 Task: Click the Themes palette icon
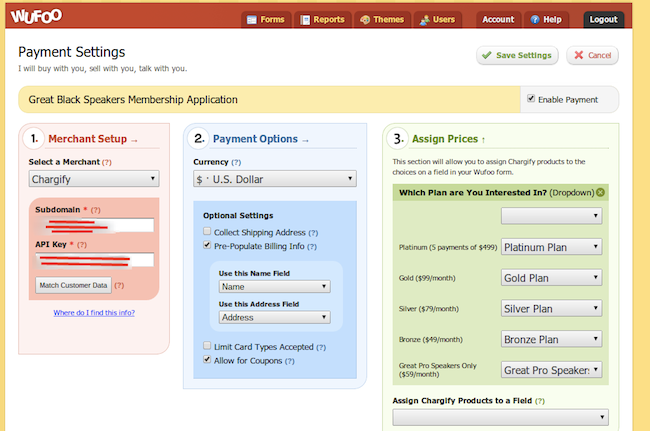pyautogui.click(x=365, y=20)
